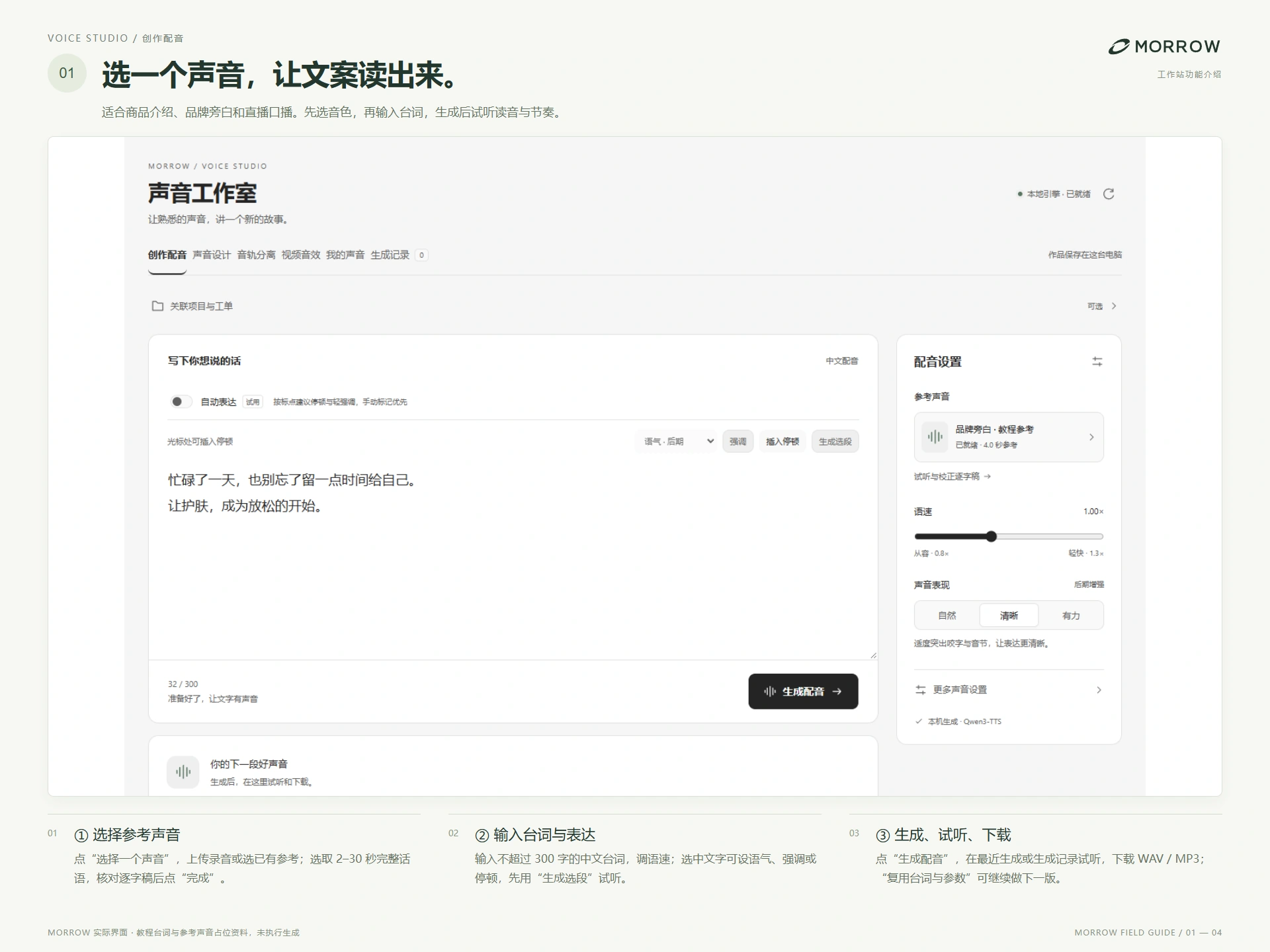Image resolution: width=1270 pixels, height=952 pixels.
Task: Click the waveform icon beside 你的下一段好声音
Action: (183, 772)
